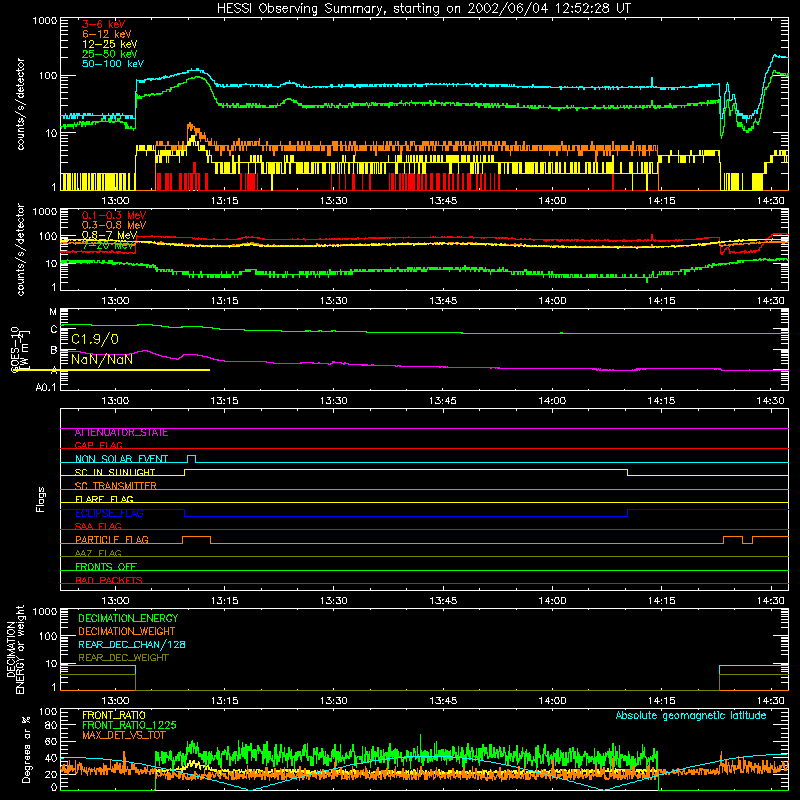Click the SC_IN_SUNLIGHT flag label
This screenshot has width=800, height=800.
[115, 472]
